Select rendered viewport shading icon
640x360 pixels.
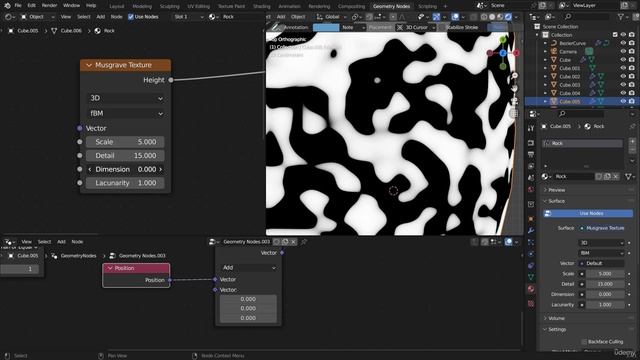pos(508,17)
